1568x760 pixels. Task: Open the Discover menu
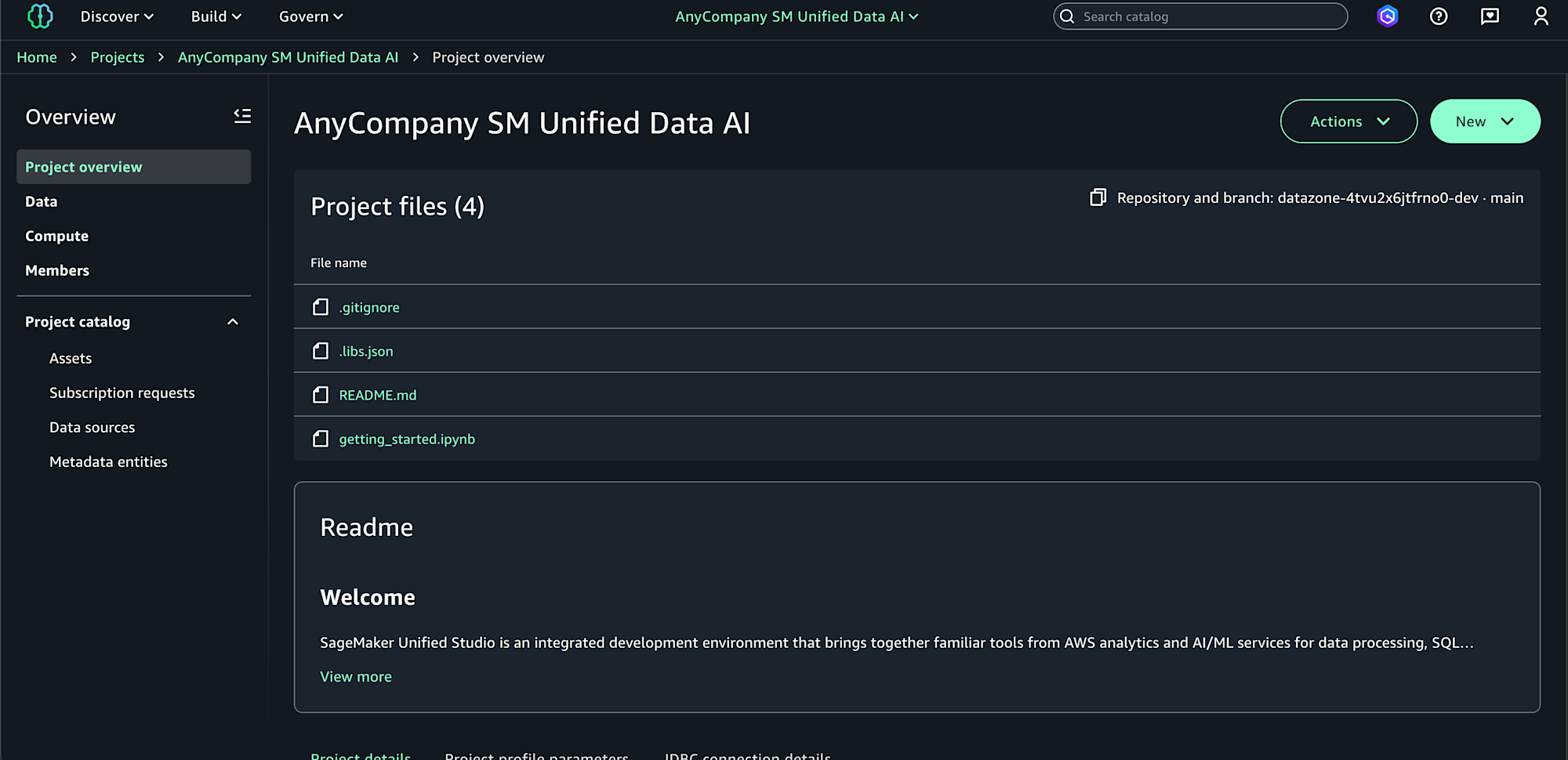click(x=117, y=16)
